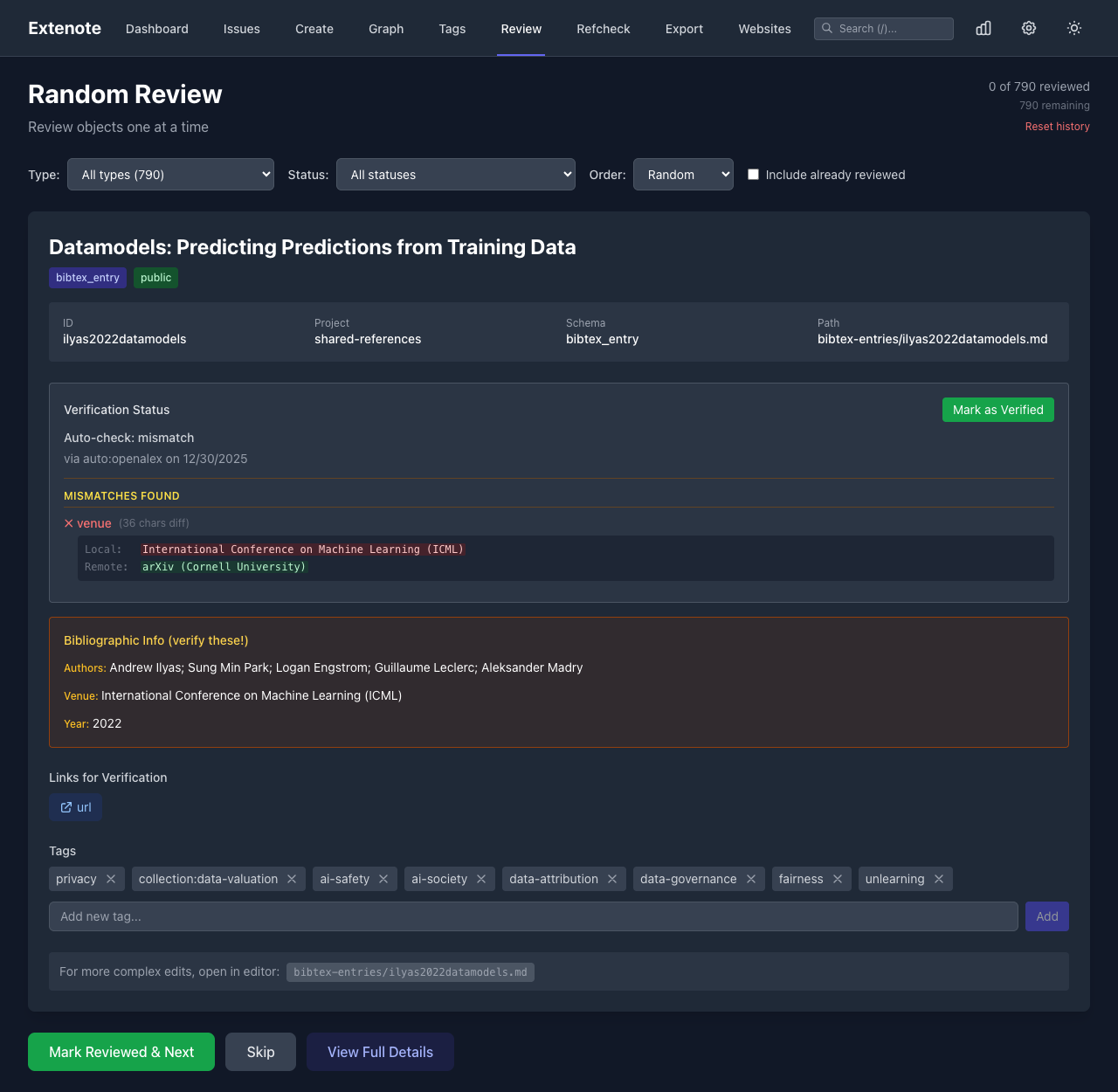Remove the privacy tag

click(x=111, y=879)
